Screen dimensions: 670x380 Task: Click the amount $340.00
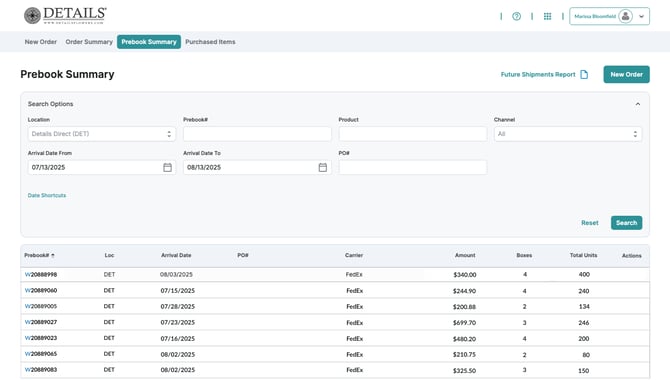click(465, 275)
